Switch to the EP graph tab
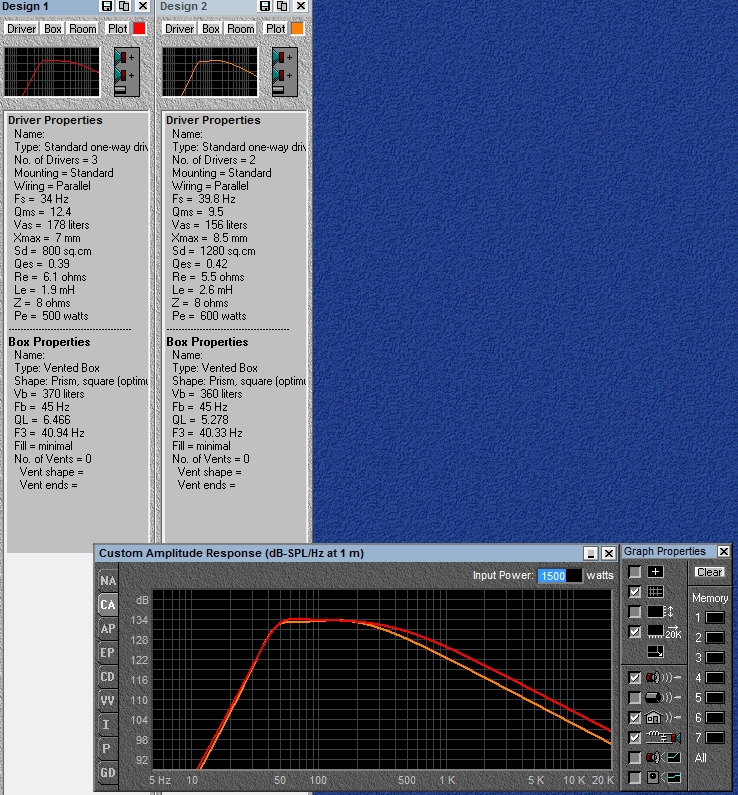 point(108,653)
